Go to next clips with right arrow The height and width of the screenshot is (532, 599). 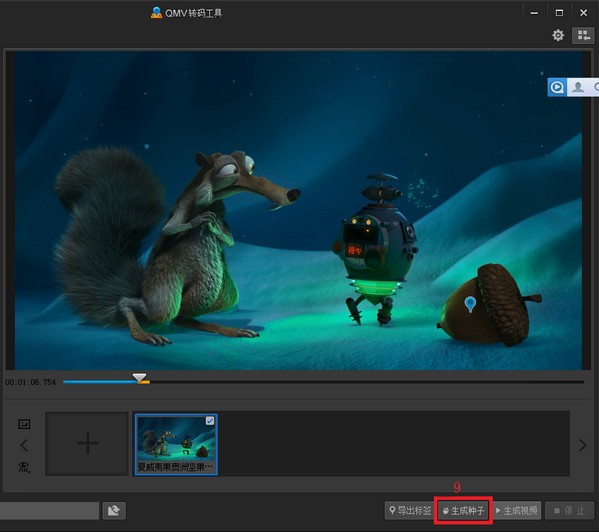click(583, 445)
